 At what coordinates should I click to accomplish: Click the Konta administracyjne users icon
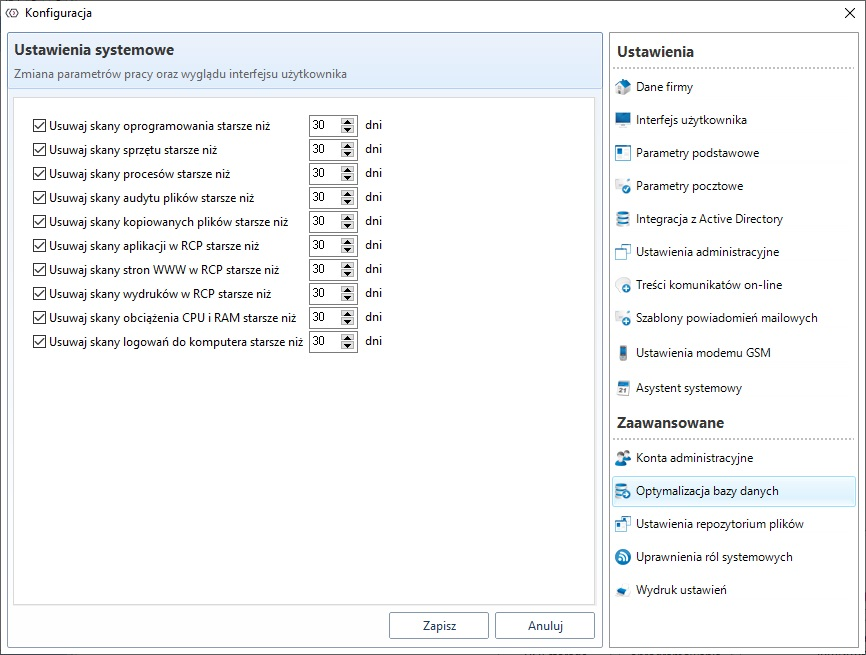(x=623, y=458)
